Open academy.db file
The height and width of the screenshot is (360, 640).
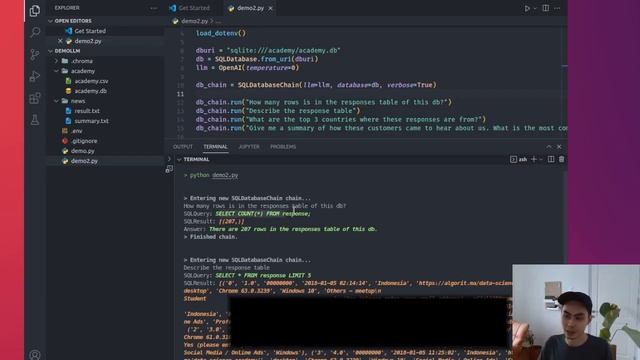pyautogui.click(x=90, y=91)
